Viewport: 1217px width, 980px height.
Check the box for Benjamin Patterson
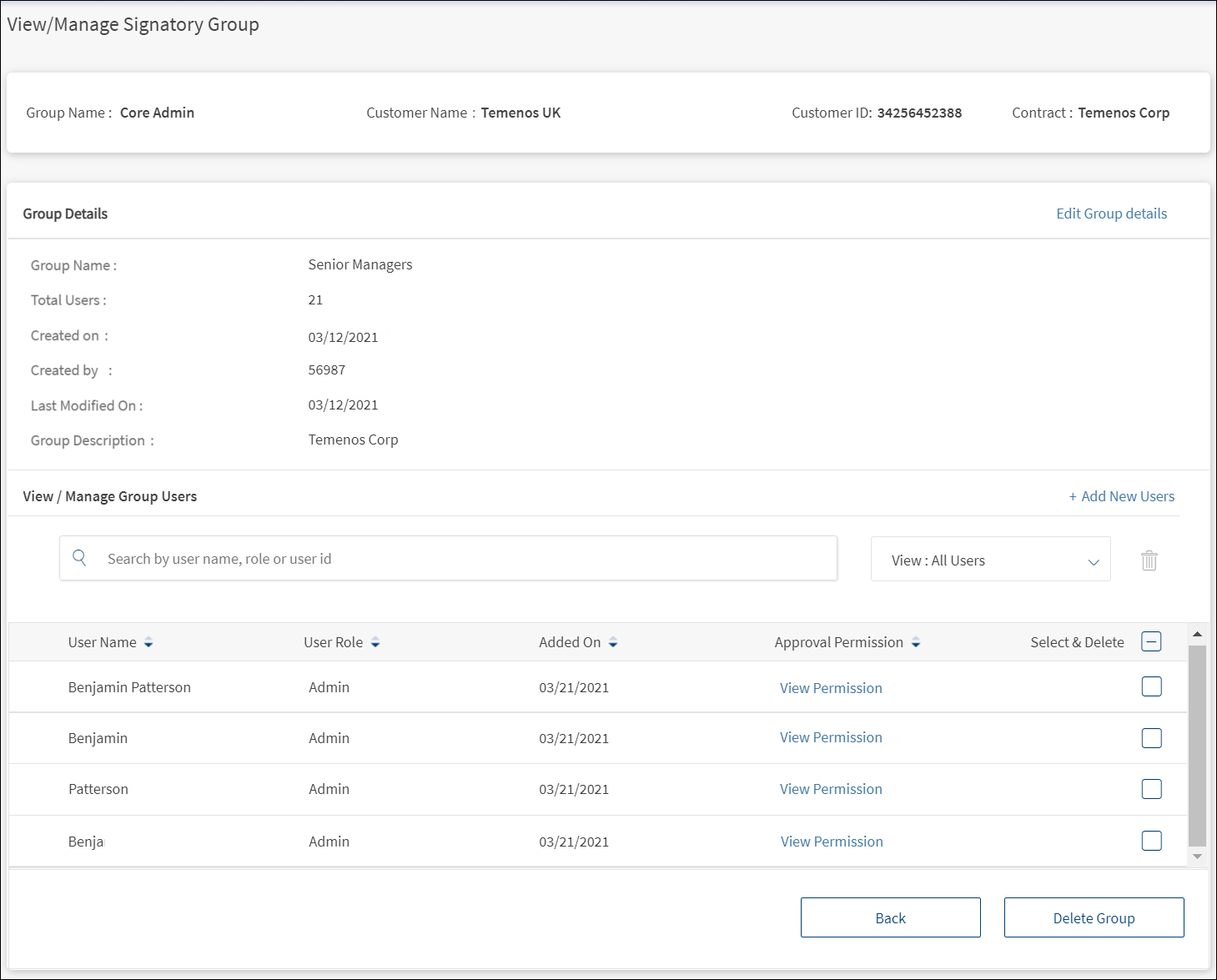[1151, 686]
